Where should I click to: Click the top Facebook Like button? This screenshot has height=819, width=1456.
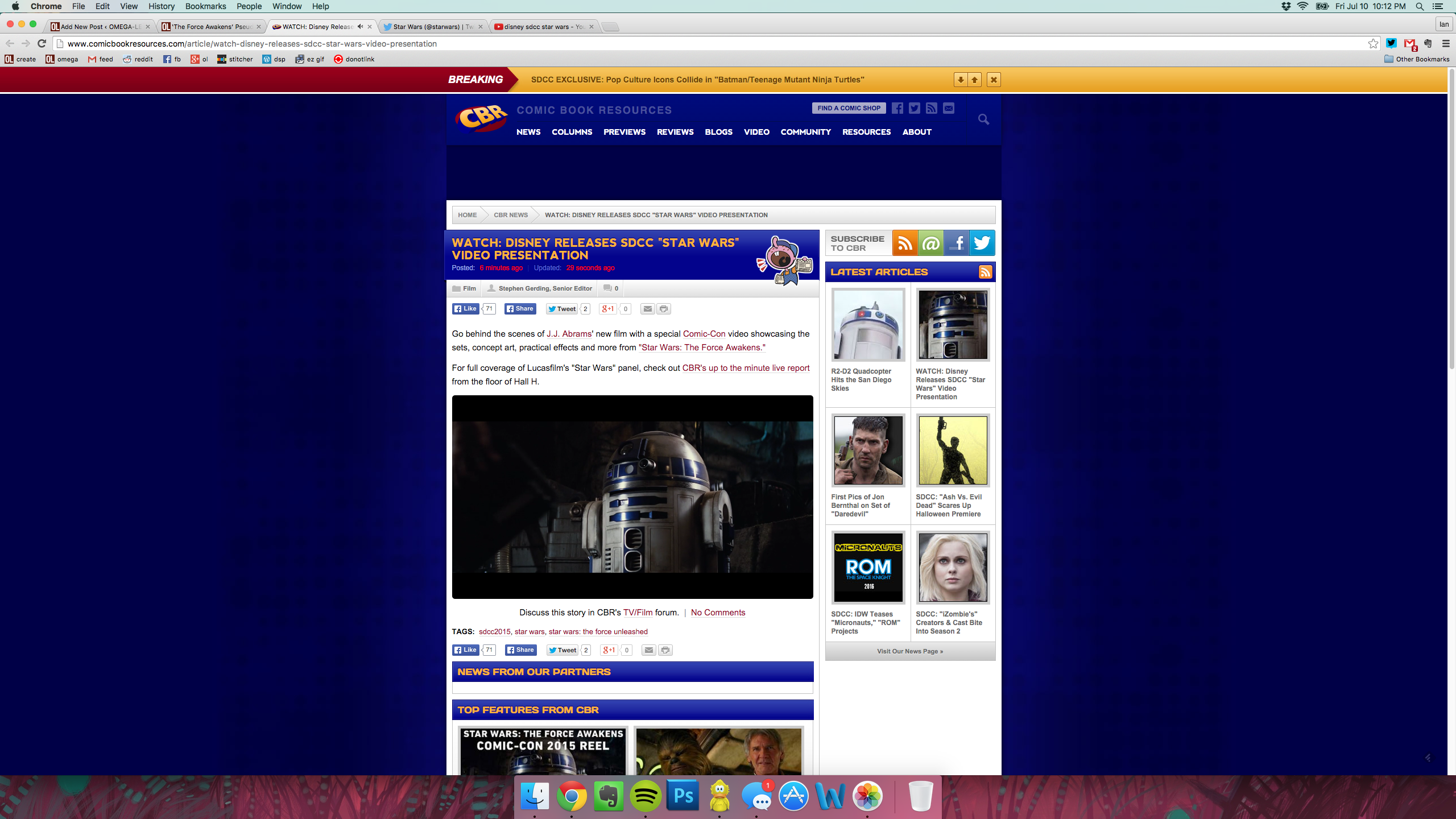click(466, 309)
